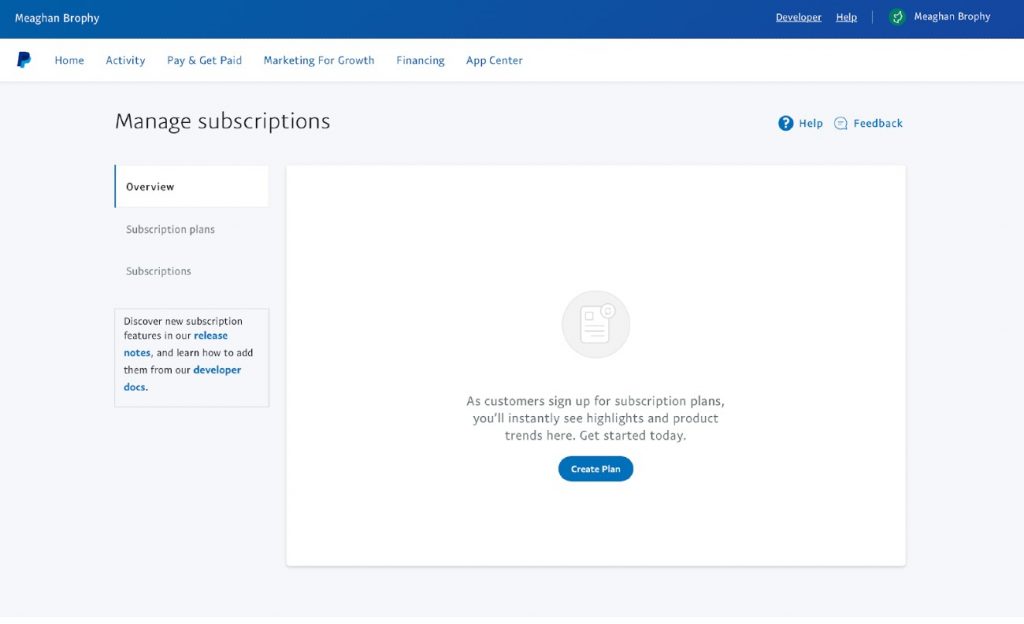Click the PayPal logo icon
This screenshot has width=1024, height=624.
pos(24,60)
